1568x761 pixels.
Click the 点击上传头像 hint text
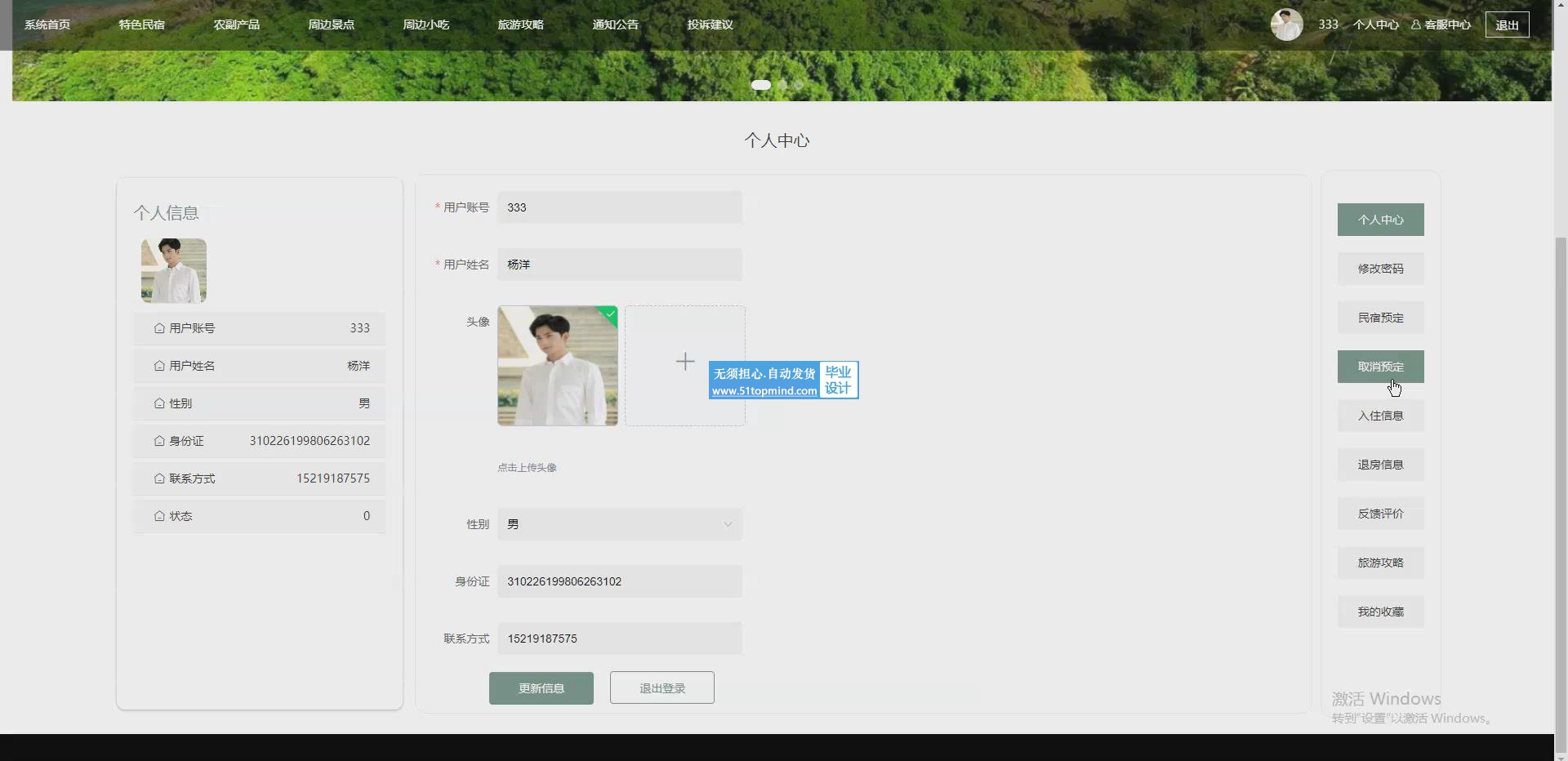527,468
